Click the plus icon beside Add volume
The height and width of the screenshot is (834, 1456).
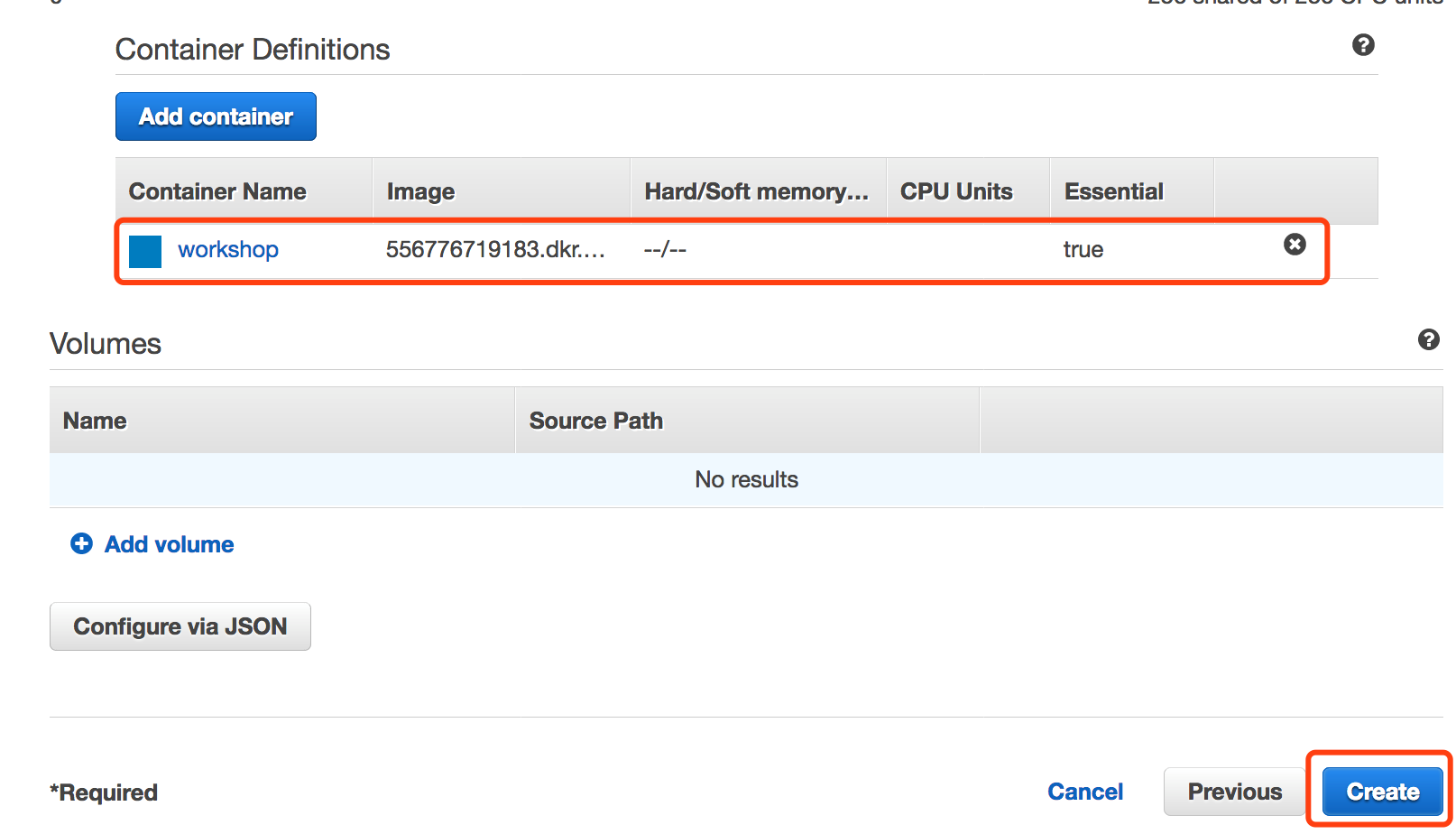click(x=82, y=543)
